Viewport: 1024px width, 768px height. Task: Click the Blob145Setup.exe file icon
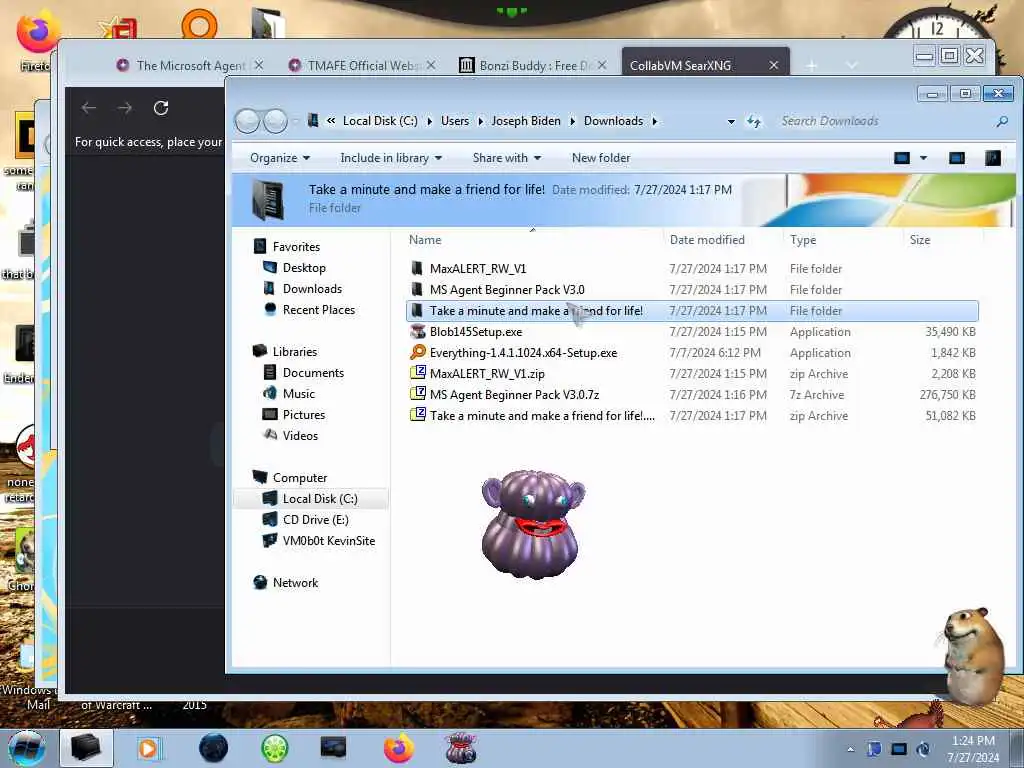417,332
